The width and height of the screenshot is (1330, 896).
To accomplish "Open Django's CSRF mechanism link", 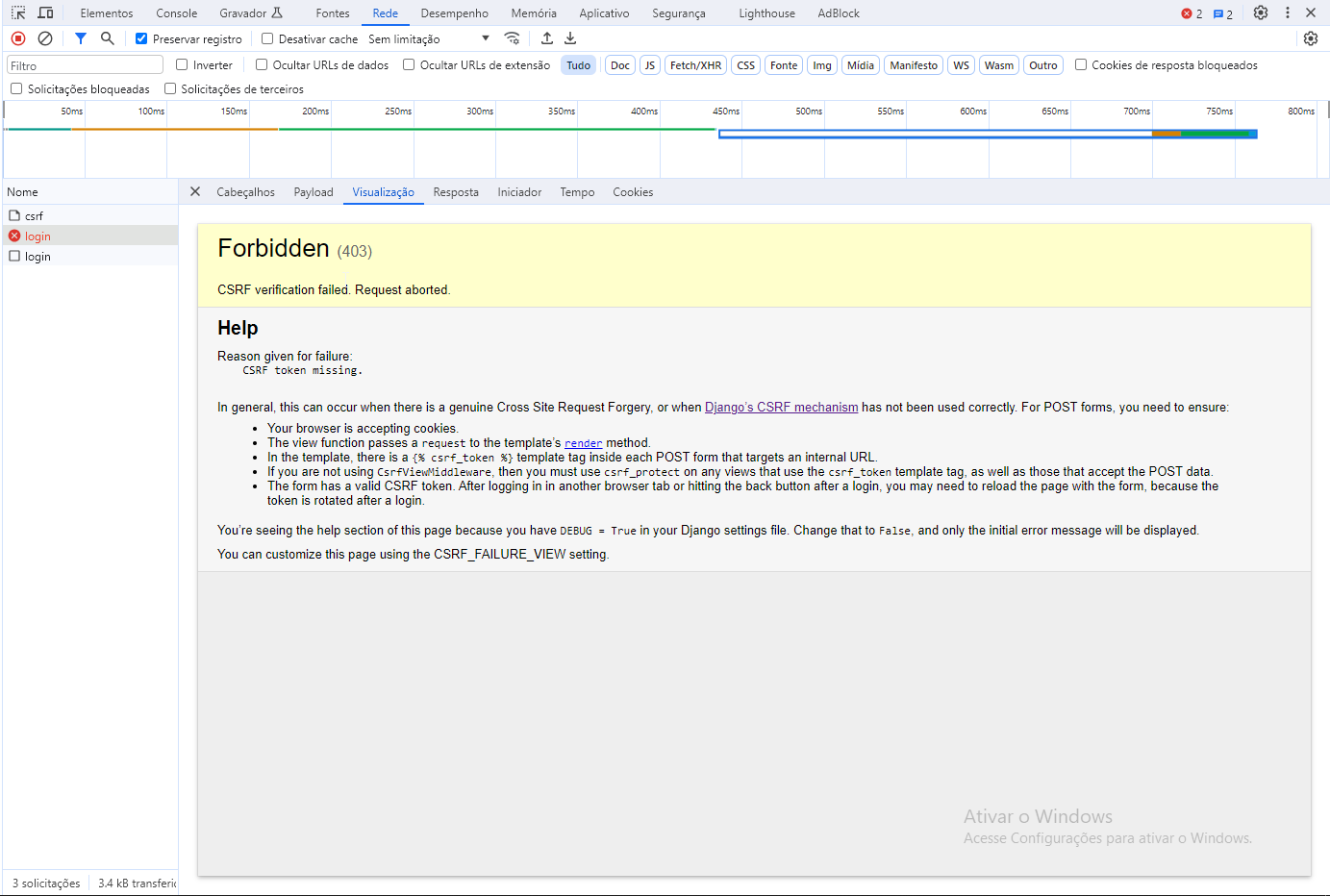I will coord(781,408).
